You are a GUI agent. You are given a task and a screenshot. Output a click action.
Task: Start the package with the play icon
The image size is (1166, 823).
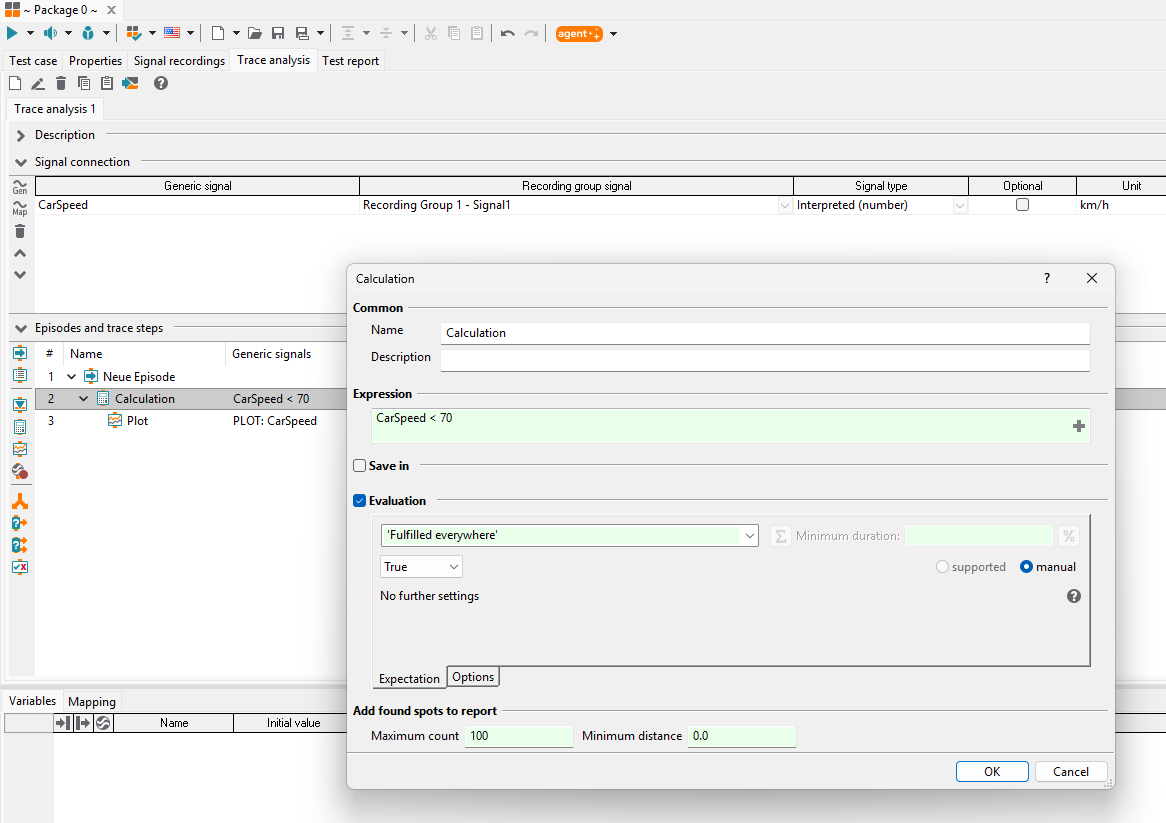(13, 33)
